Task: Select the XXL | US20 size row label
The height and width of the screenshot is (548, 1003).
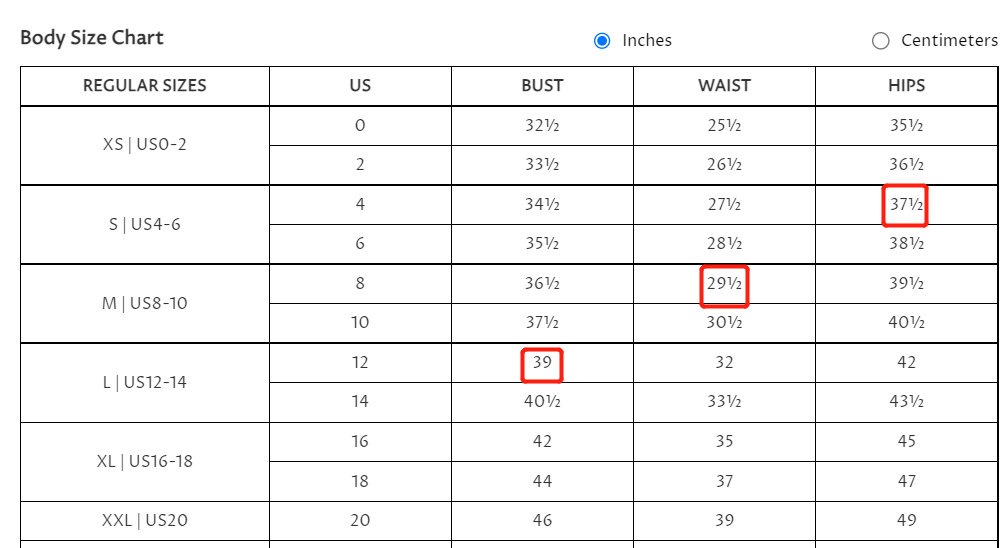Action: [145, 520]
